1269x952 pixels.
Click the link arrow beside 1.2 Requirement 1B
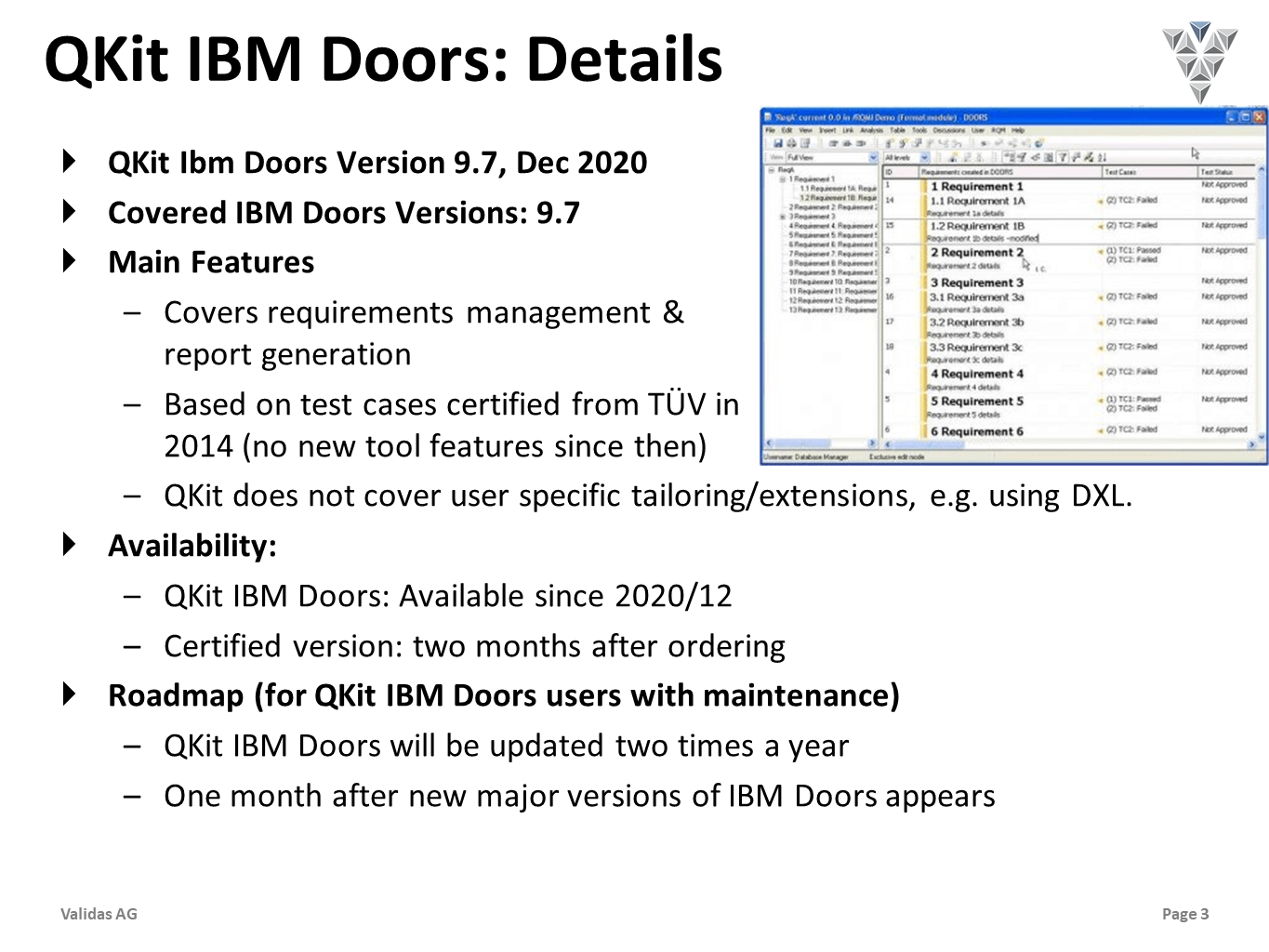click(x=1100, y=226)
